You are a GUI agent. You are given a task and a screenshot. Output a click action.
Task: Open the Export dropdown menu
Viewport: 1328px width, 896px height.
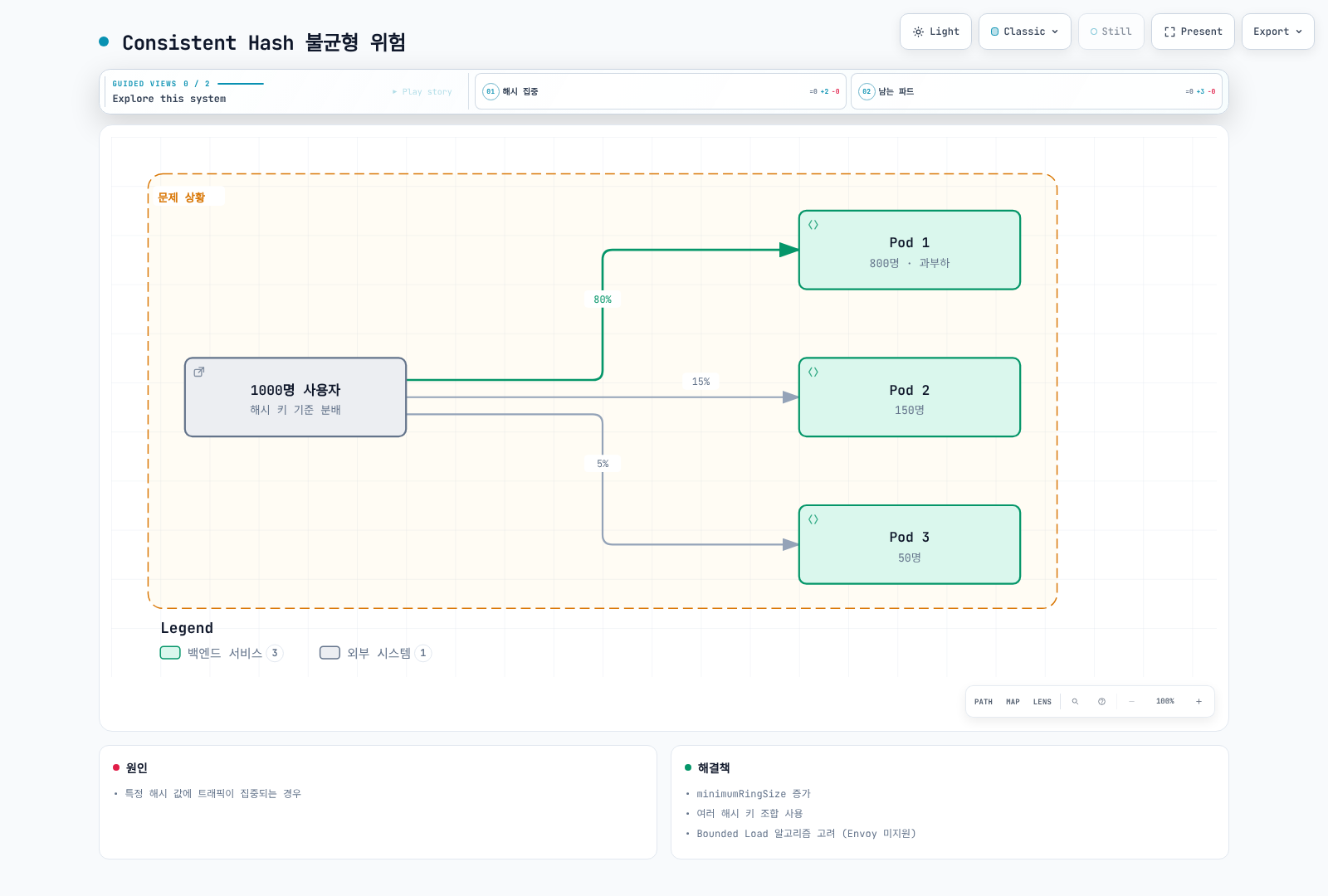pyautogui.click(x=1278, y=32)
